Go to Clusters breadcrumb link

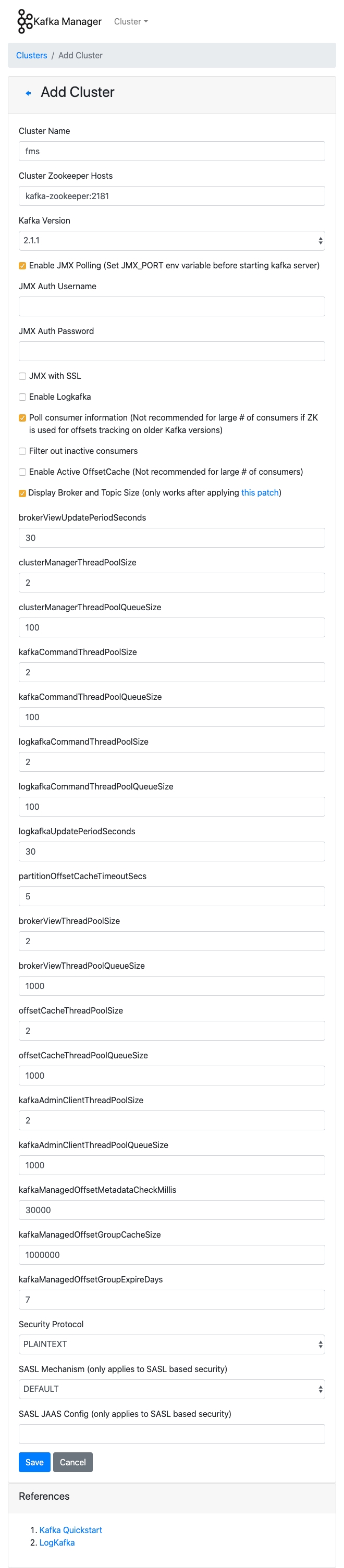pyautogui.click(x=32, y=55)
